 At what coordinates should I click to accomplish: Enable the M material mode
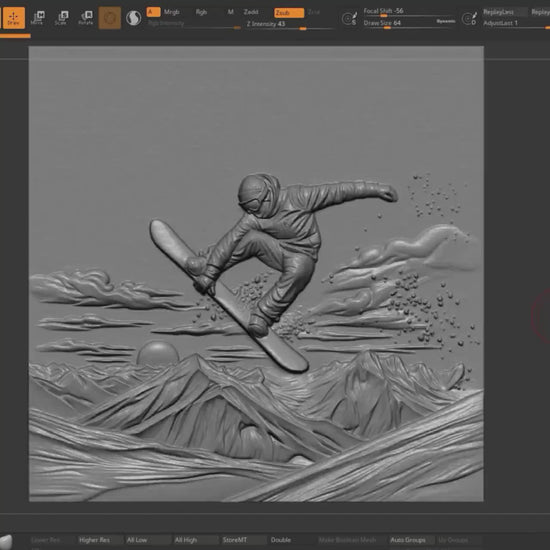pyautogui.click(x=230, y=12)
